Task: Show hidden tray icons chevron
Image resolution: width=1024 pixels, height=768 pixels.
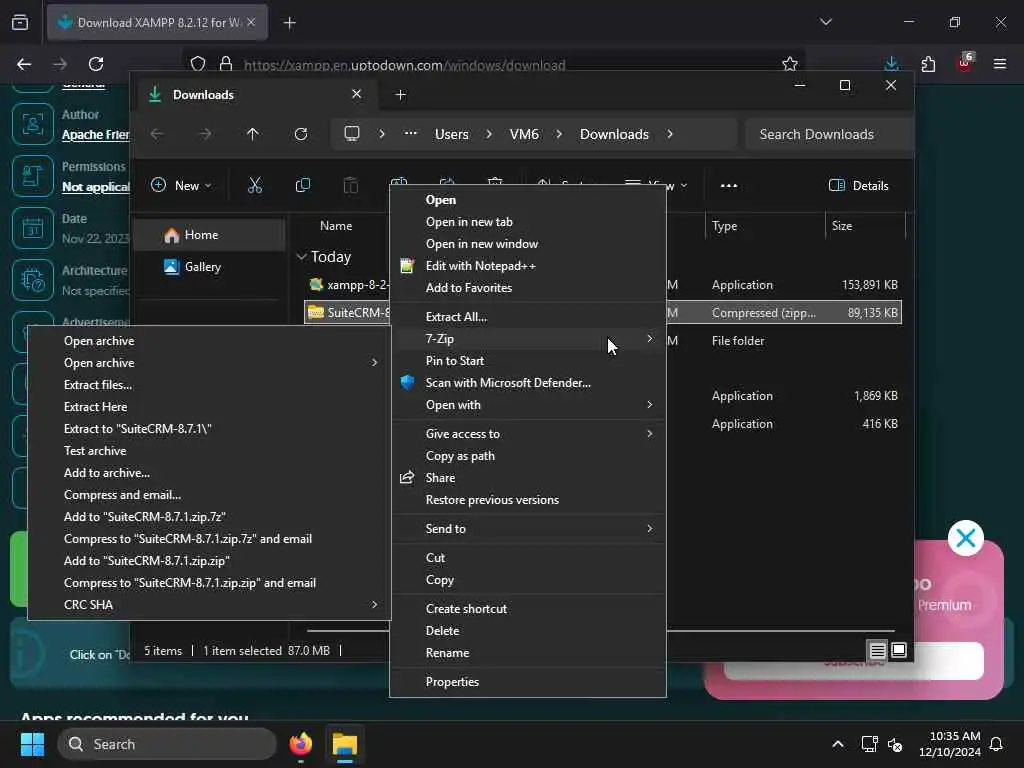Action: click(838, 744)
